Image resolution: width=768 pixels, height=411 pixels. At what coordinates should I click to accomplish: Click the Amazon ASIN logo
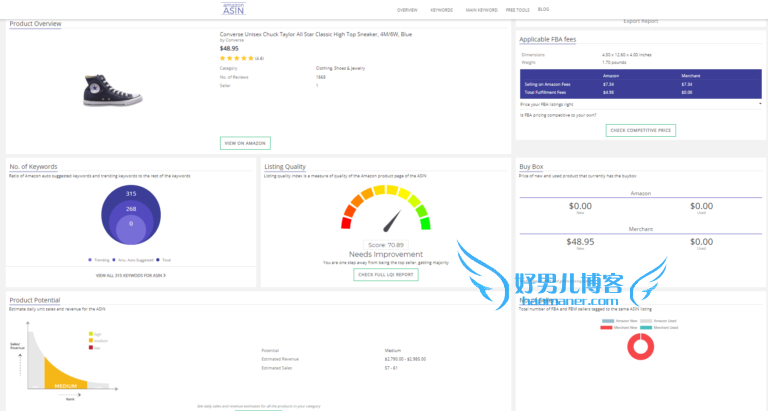[233, 8]
